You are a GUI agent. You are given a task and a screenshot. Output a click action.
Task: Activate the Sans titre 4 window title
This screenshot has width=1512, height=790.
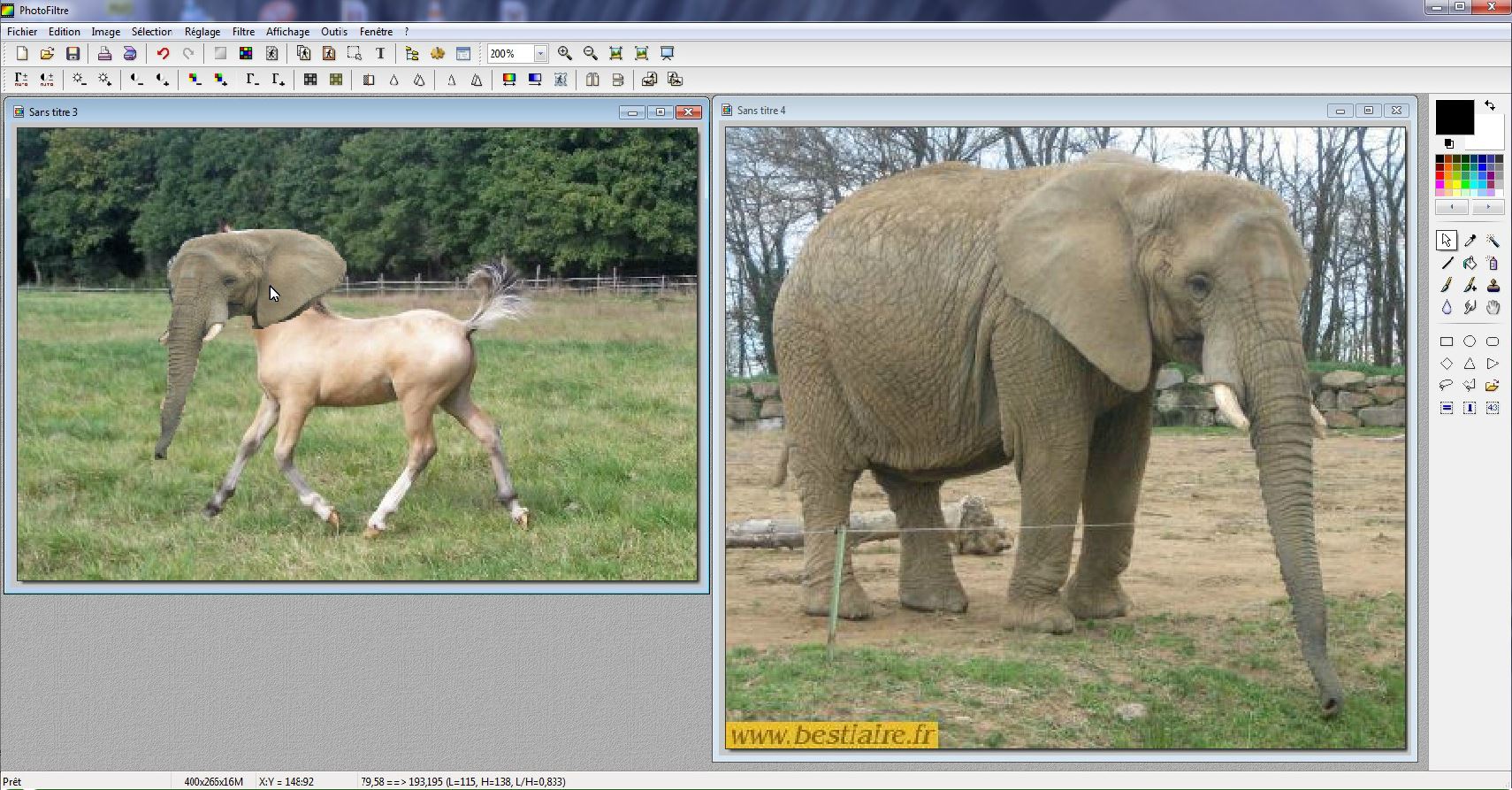coord(761,111)
